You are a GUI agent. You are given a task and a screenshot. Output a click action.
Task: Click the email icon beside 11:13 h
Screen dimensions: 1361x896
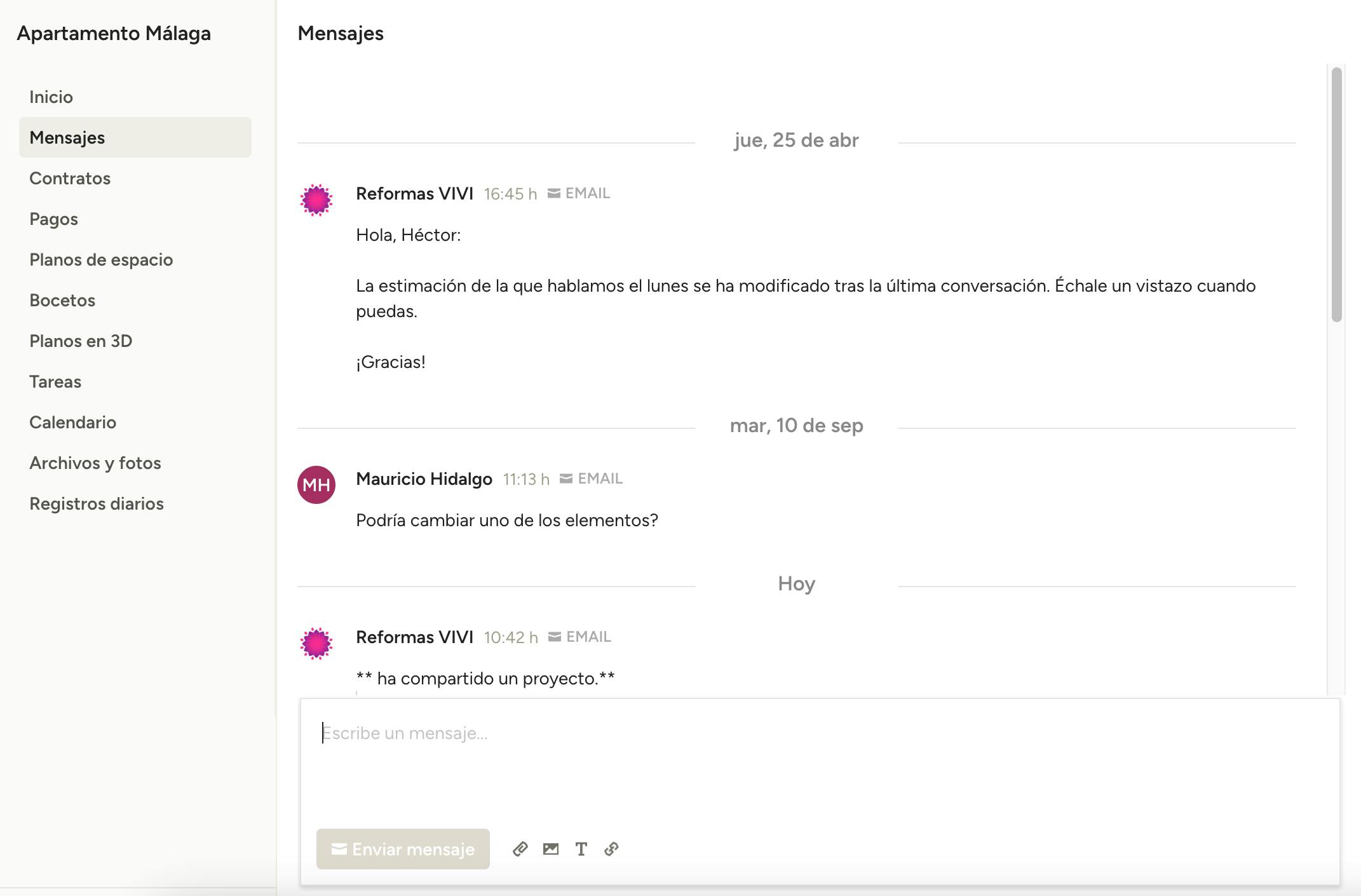[x=566, y=479]
